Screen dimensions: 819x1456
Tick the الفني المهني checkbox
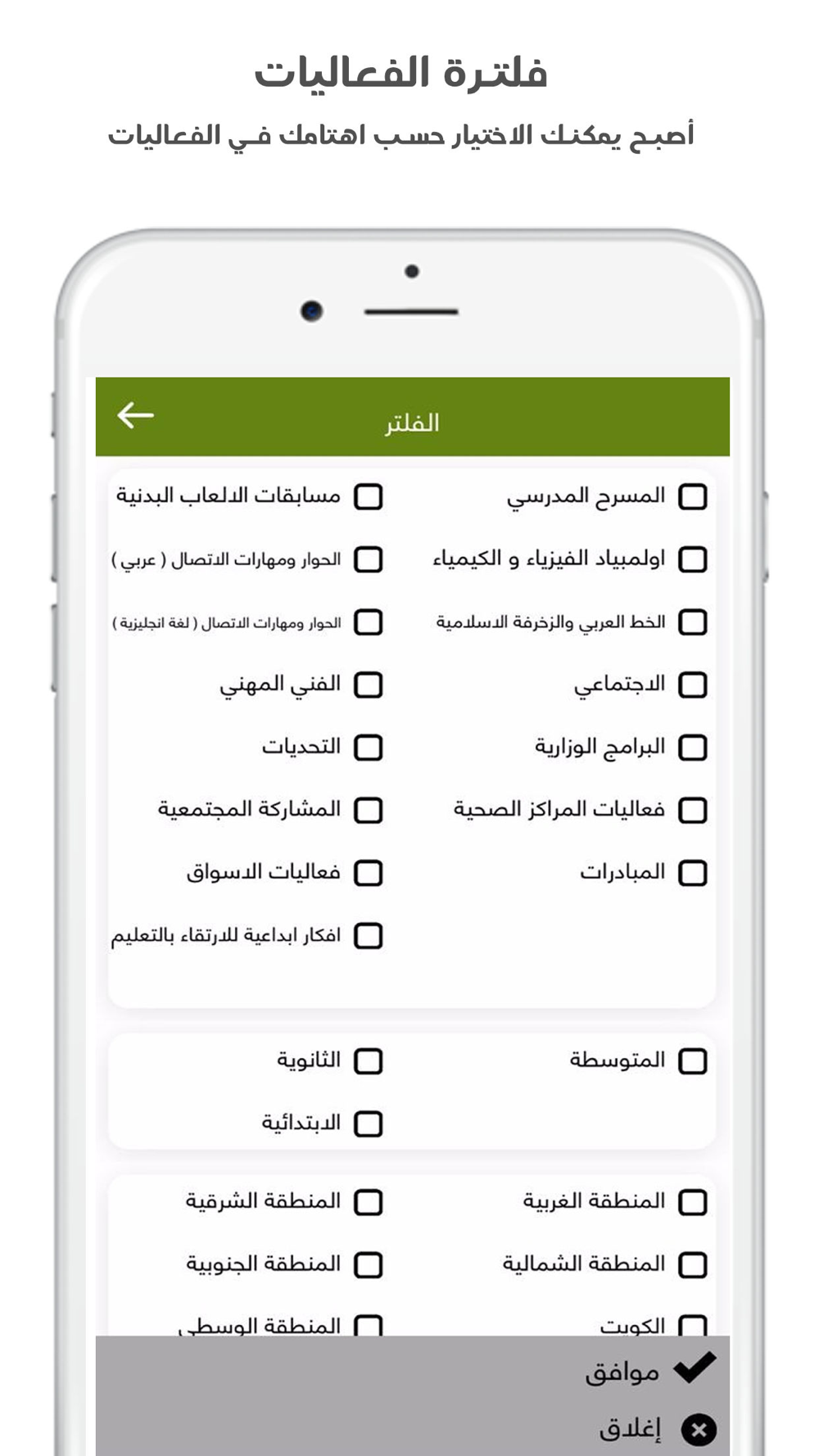click(x=369, y=685)
